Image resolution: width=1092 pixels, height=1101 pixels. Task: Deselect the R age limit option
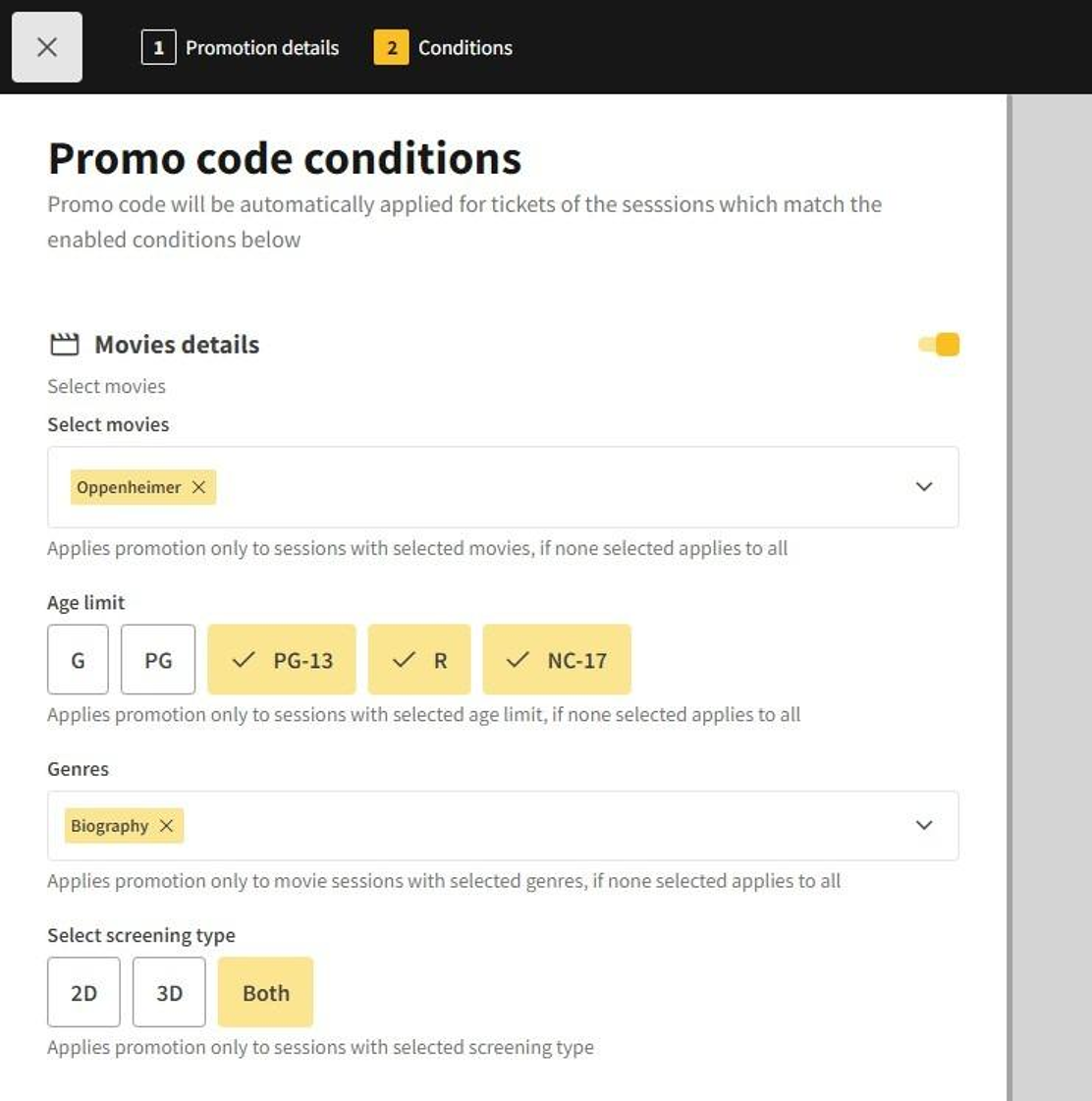[x=419, y=660]
